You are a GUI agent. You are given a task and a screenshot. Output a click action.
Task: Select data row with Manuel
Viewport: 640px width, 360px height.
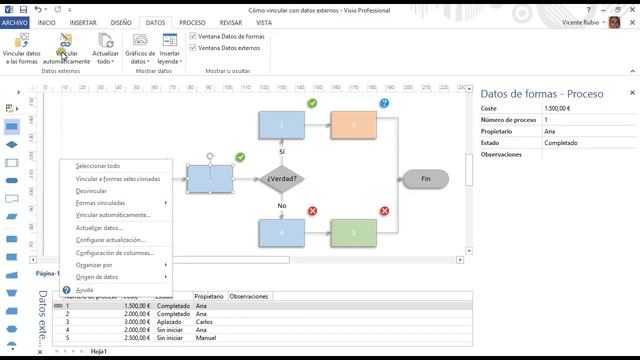coord(262,338)
